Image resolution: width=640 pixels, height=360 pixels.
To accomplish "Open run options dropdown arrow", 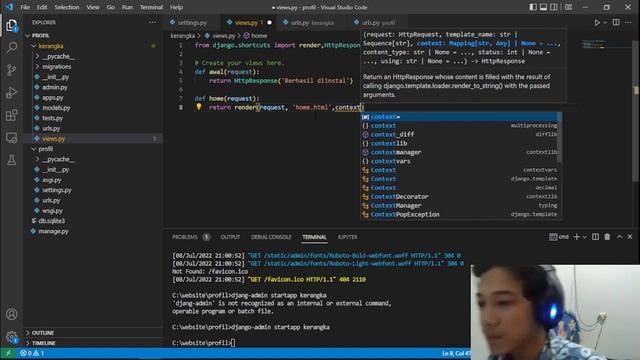I will coord(605,22).
